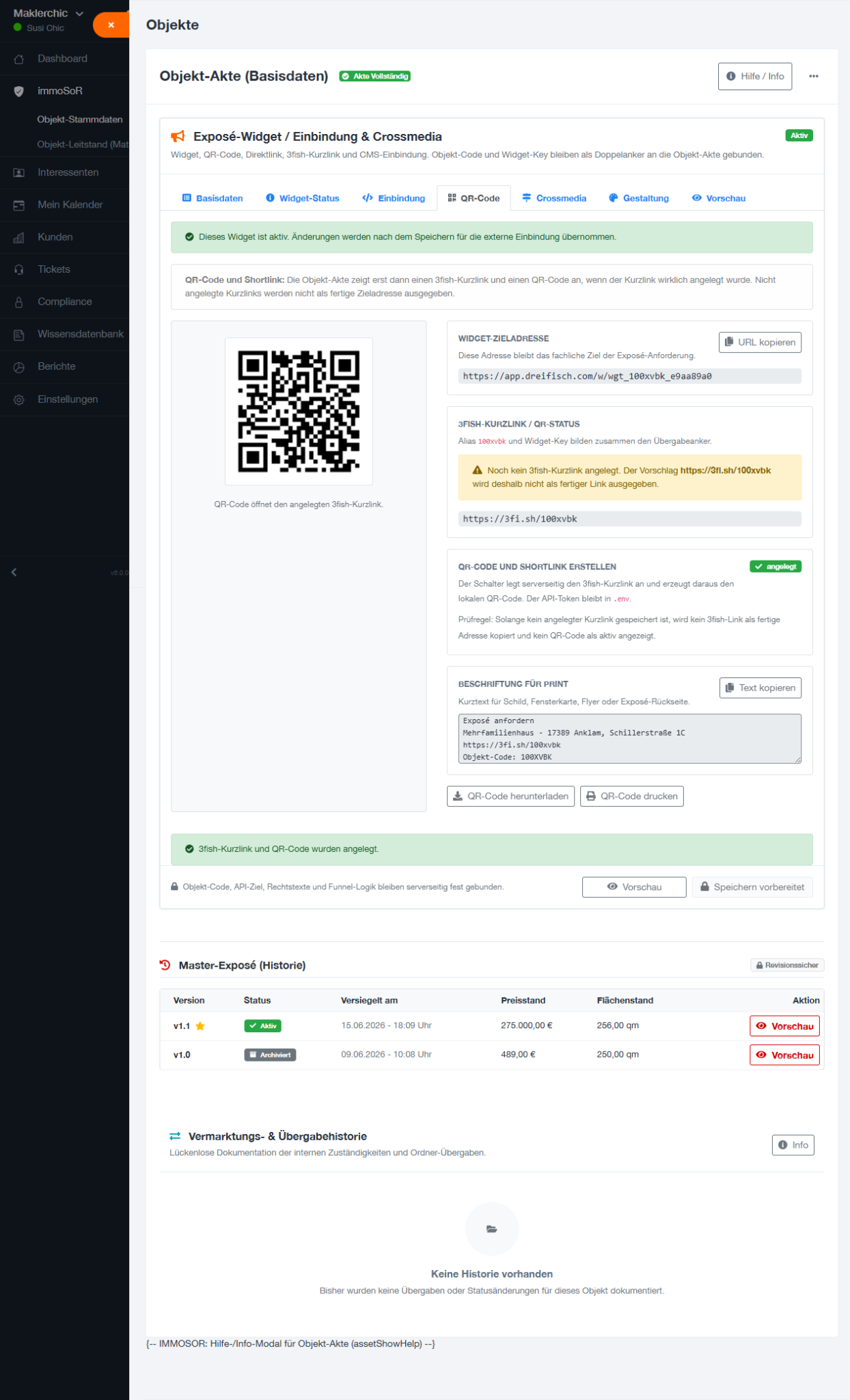Click the Wissensdatenbank document icon

tap(19, 334)
